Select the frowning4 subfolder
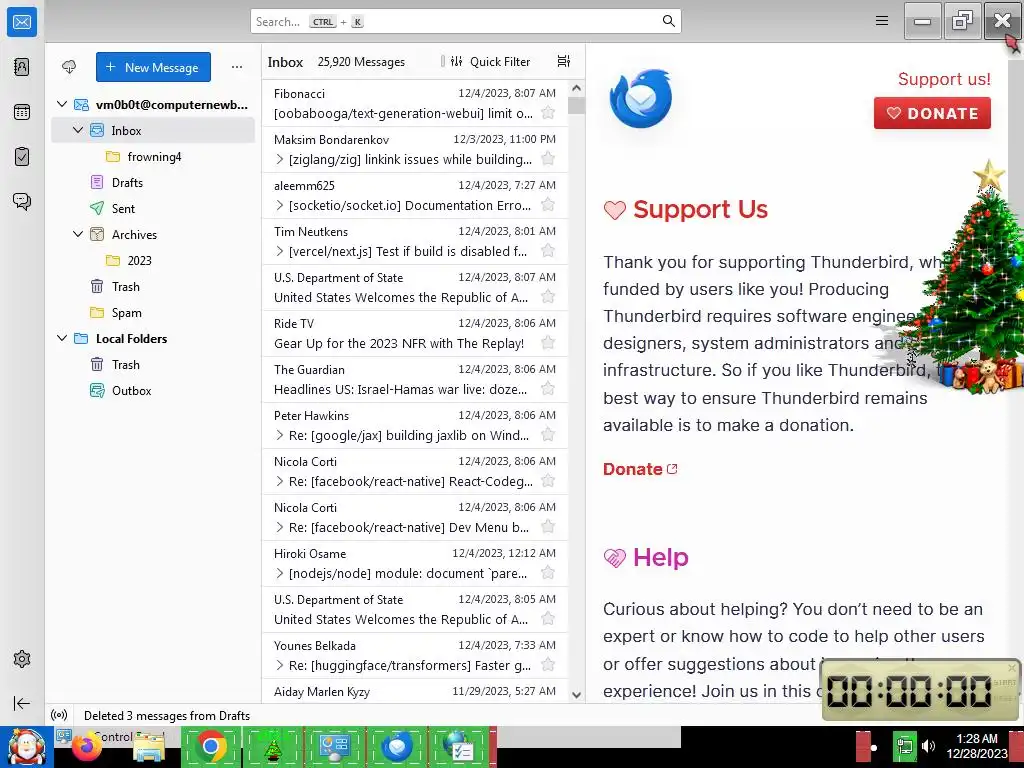The width and height of the screenshot is (1024, 768). point(153,157)
